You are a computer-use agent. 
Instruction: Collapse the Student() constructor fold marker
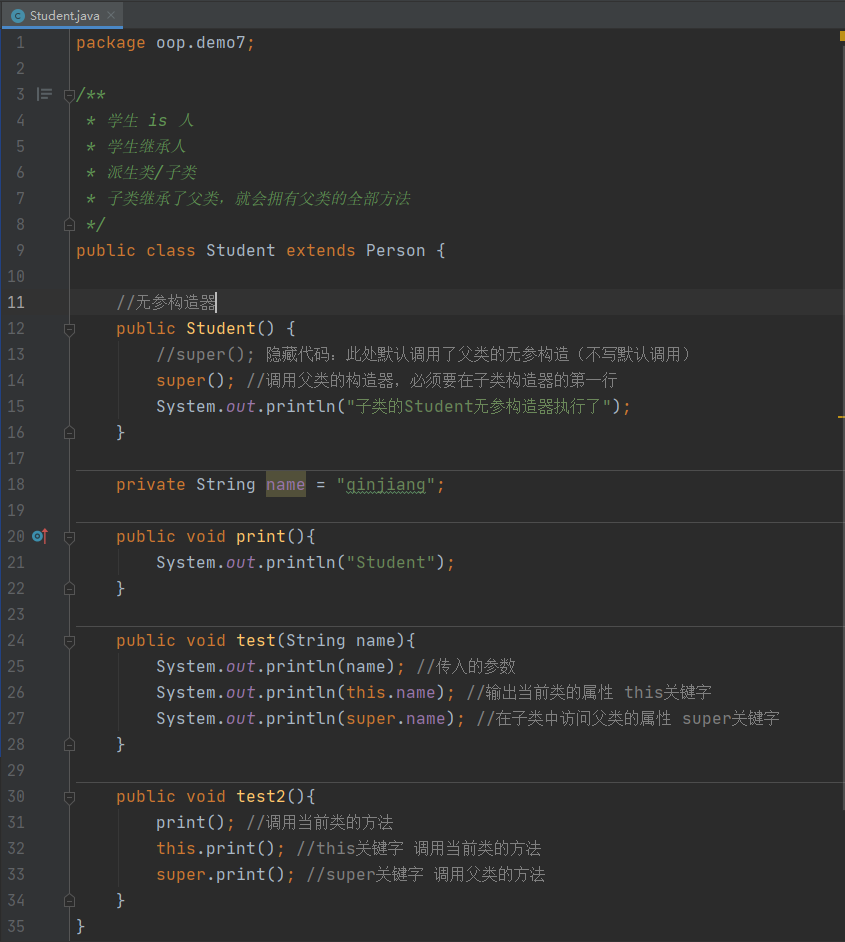pyautogui.click(x=69, y=329)
